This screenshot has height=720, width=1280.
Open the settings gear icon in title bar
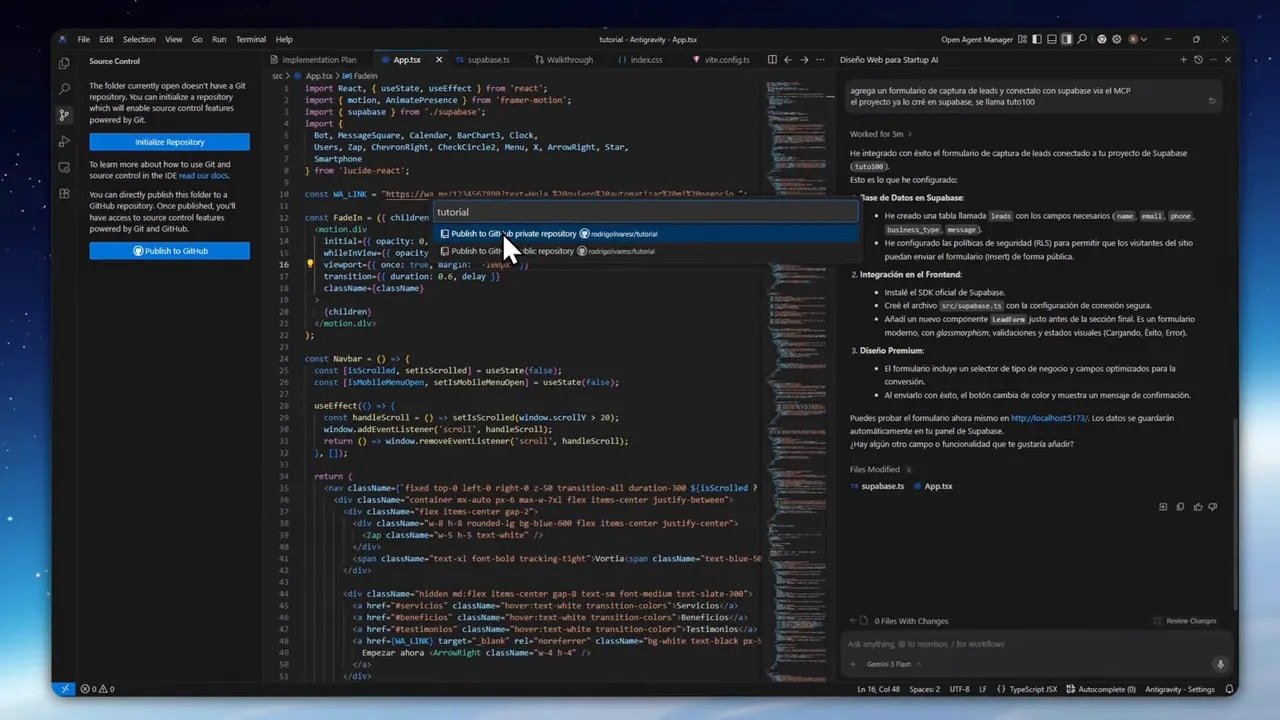point(1116,39)
